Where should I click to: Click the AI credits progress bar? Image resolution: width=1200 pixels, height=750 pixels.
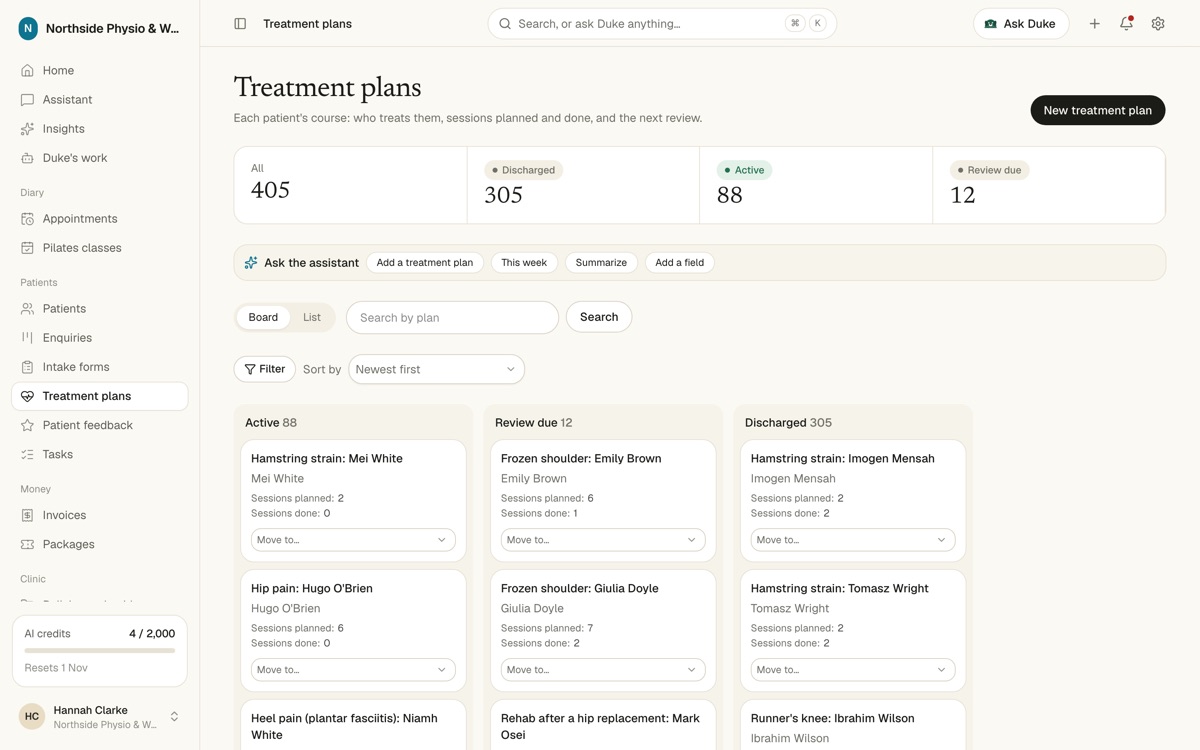click(100, 651)
